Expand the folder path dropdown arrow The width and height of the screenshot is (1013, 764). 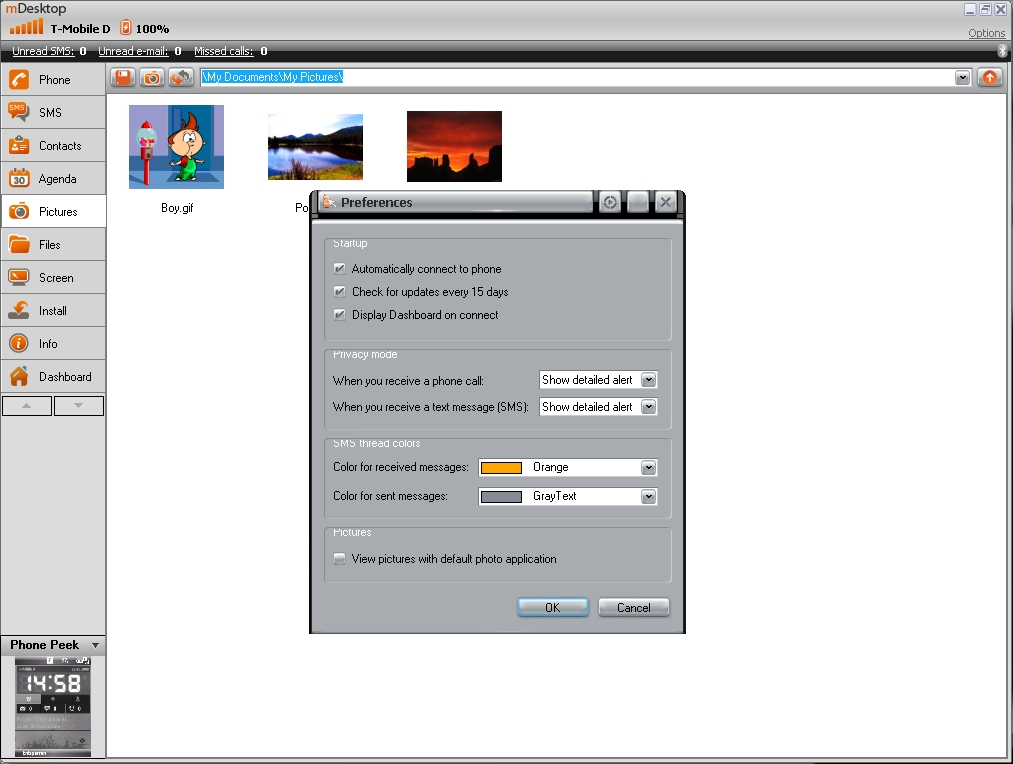pyautogui.click(x=963, y=77)
